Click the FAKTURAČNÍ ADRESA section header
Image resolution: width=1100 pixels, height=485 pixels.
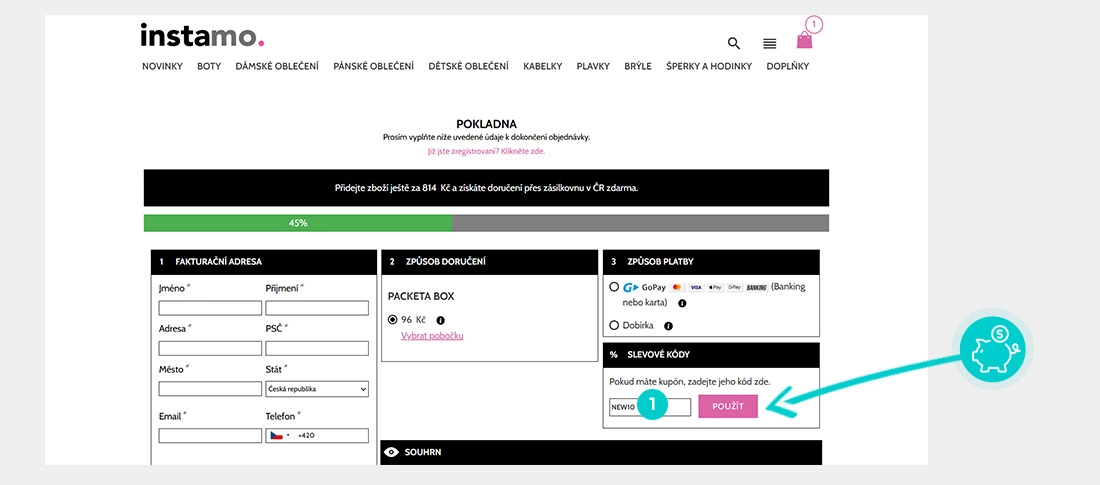[264, 262]
